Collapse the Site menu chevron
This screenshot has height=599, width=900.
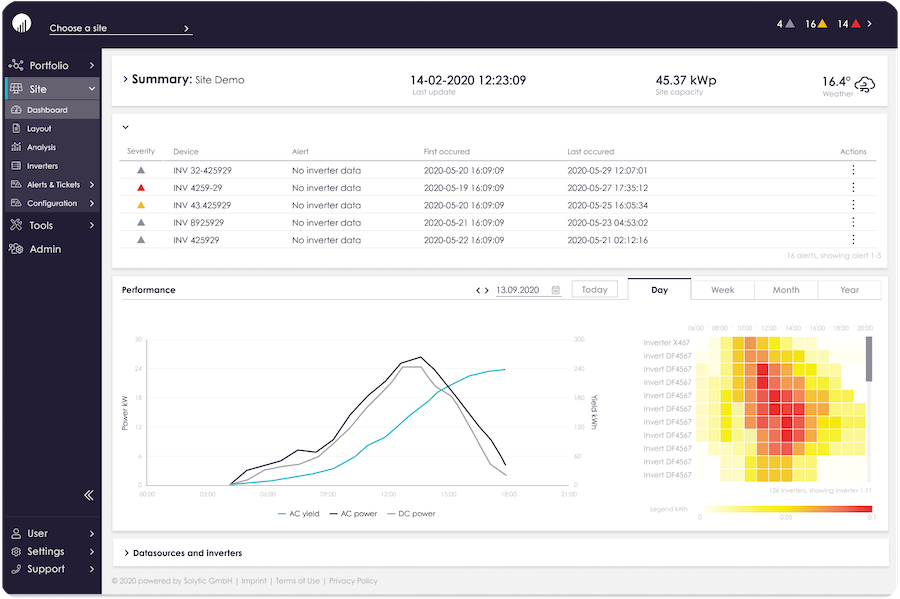(92, 89)
